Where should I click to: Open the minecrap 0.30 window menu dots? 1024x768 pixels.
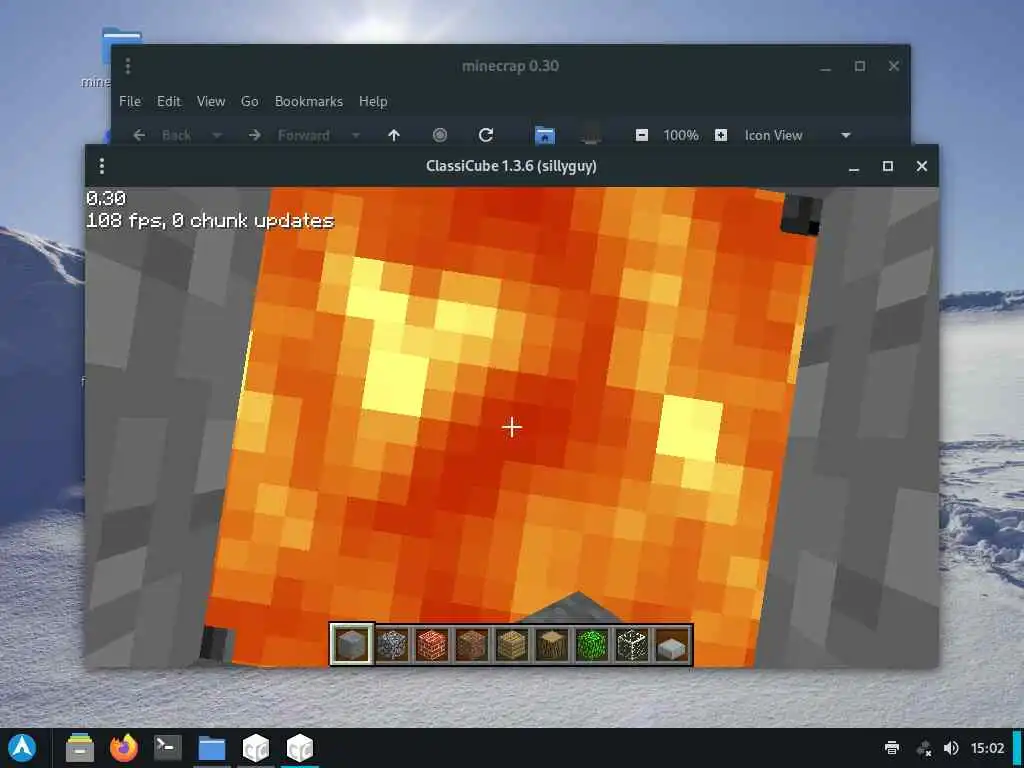tap(128, 66)
